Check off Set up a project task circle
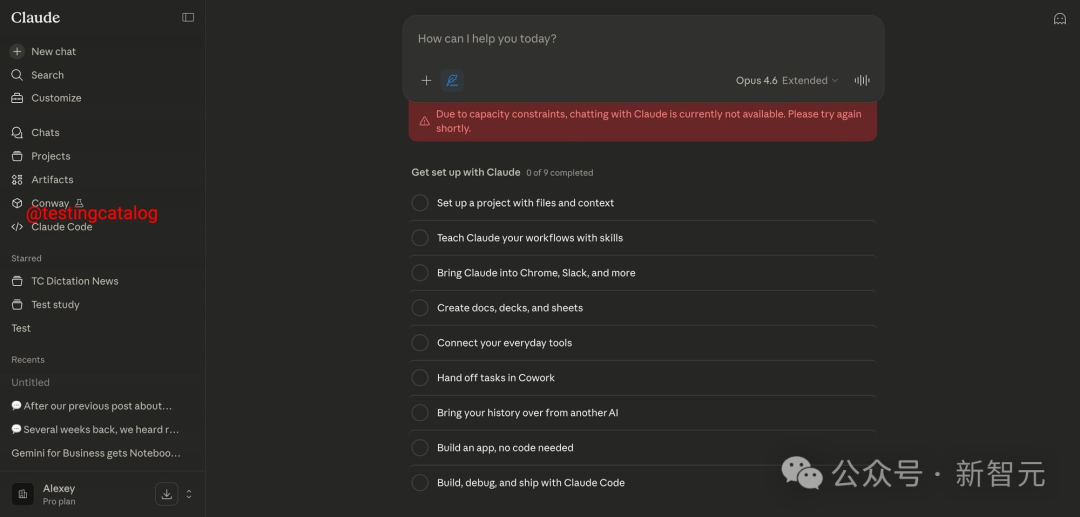The height and width of the screenshot is (517, 1080). point(420,203)
